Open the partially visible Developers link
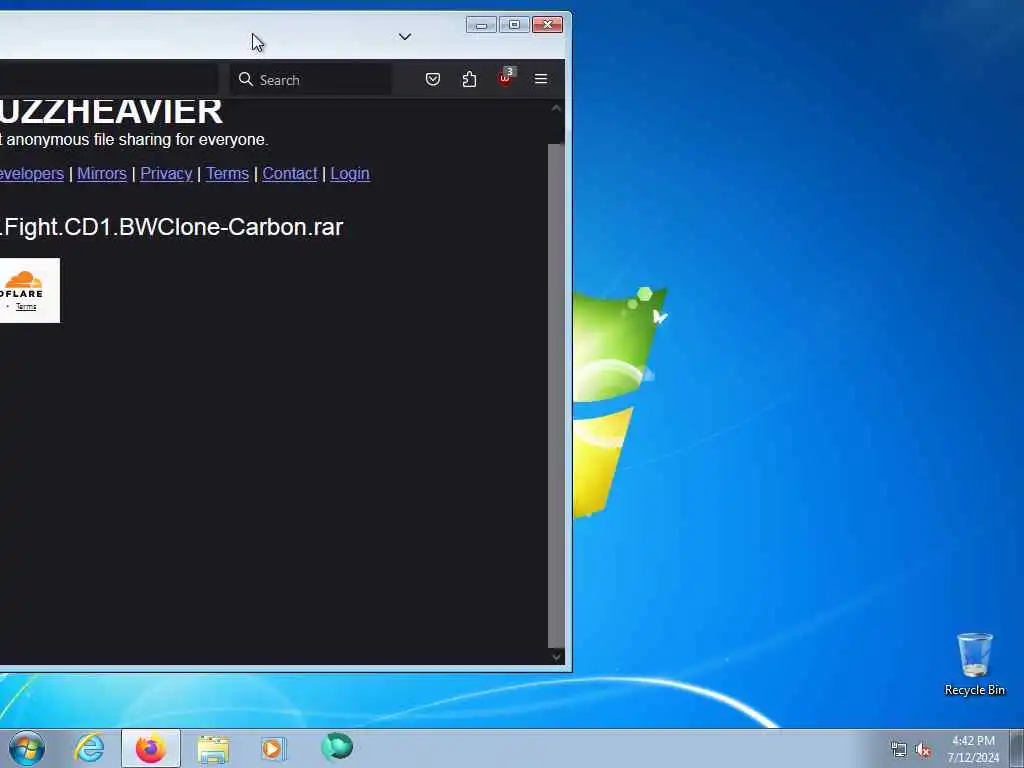Viewport: 1024px width, 768px height. [32, 174]
